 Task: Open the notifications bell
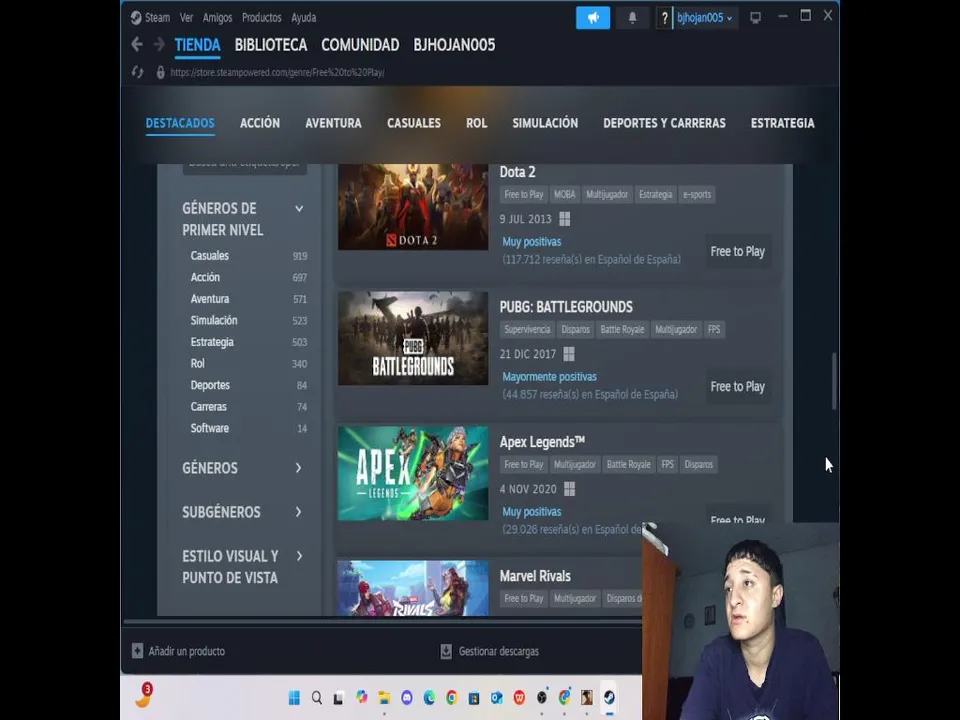click(632, 18)
